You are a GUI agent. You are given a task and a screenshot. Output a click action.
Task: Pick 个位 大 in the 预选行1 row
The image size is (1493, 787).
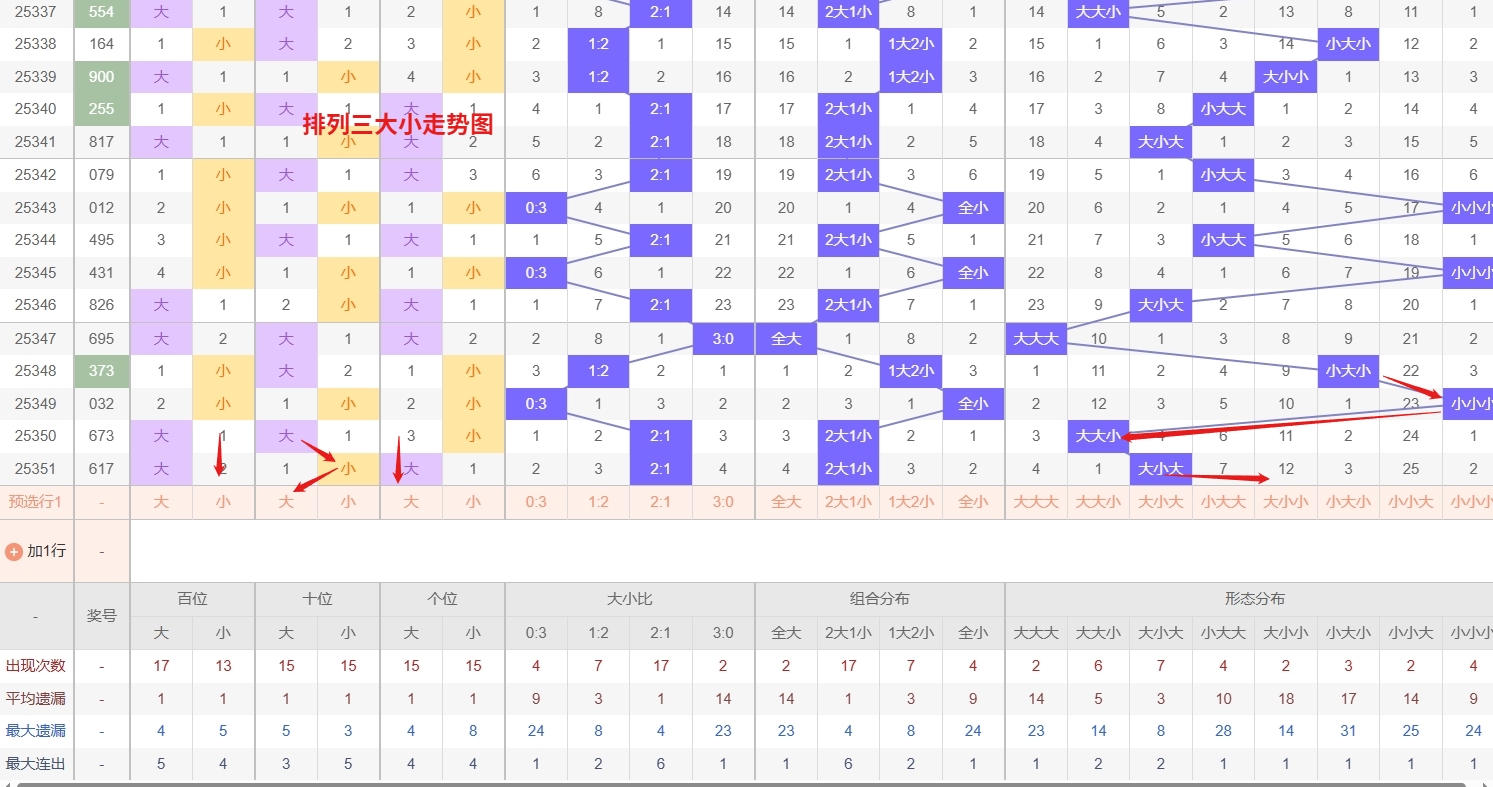point(411,502)
